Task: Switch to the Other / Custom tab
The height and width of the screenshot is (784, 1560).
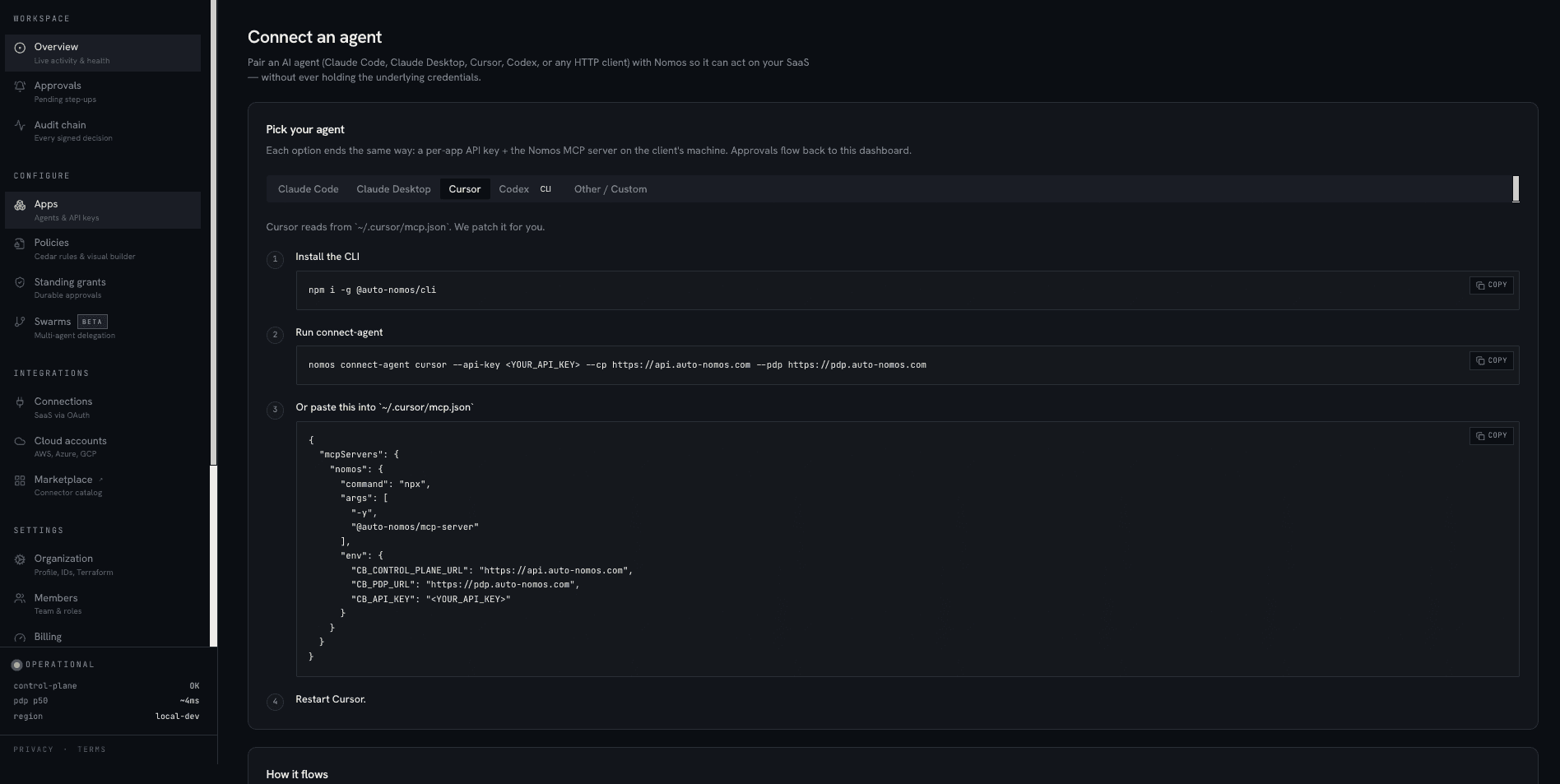Action: [611, 189]
